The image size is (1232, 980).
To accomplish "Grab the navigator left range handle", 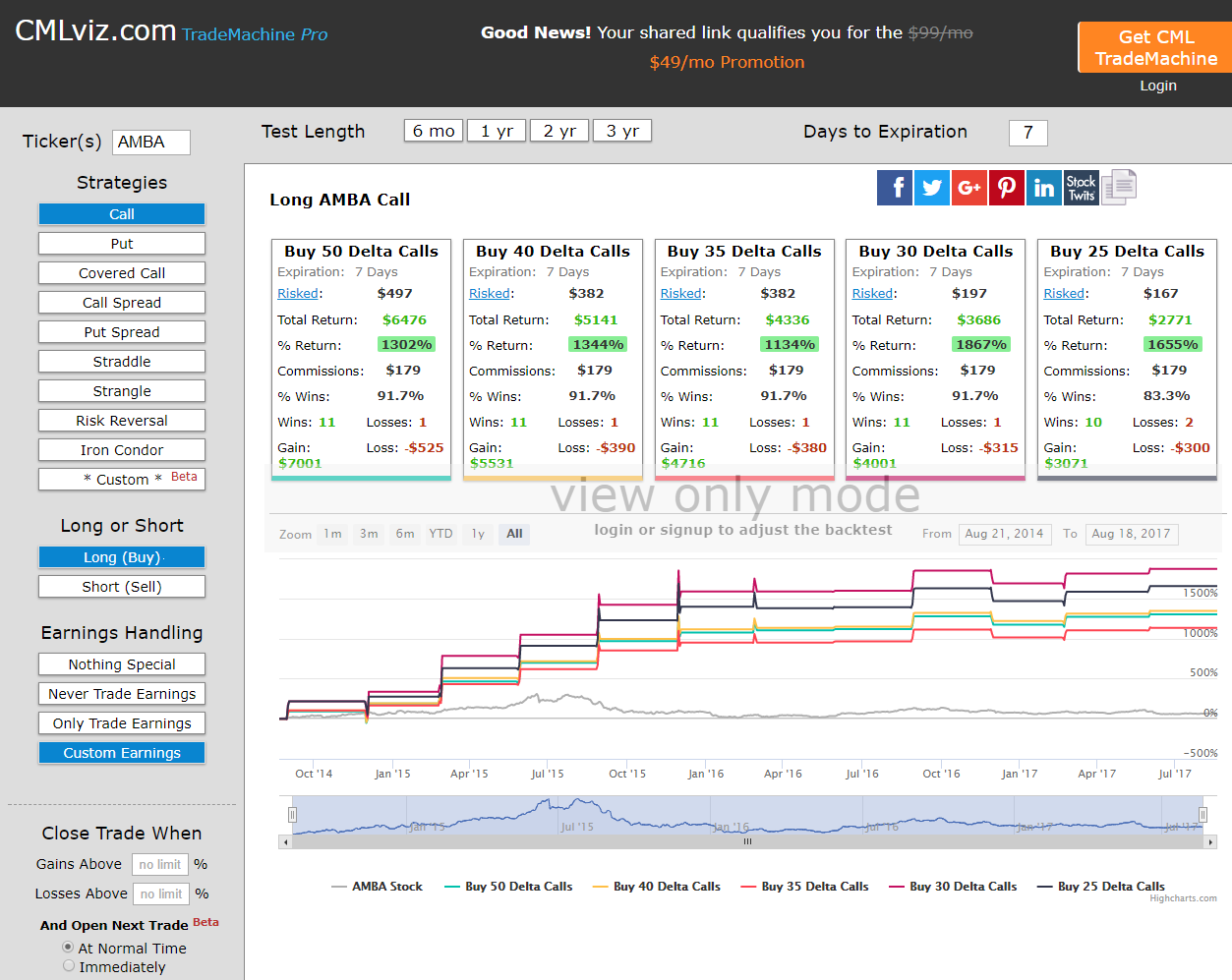I will coord(292,815).
